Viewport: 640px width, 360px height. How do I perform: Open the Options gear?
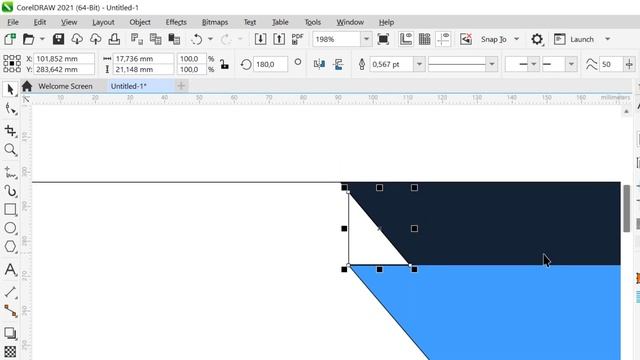[x=537, y=39]
